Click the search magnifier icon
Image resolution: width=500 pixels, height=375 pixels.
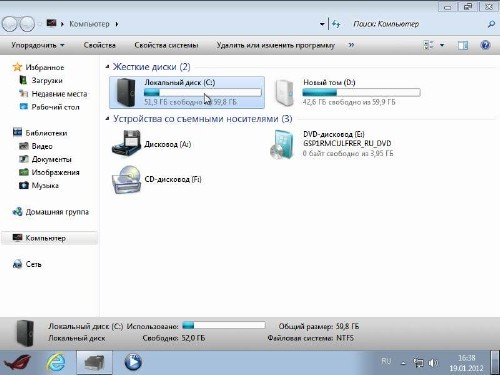(x=491, y=24)
